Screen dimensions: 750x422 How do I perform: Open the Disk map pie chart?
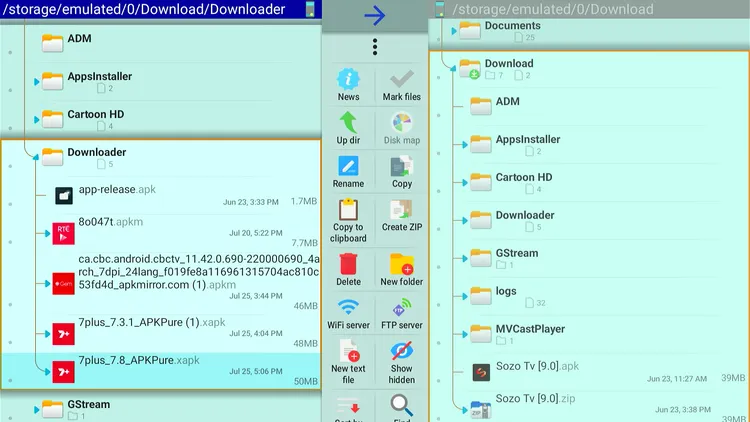coord(402,122)
